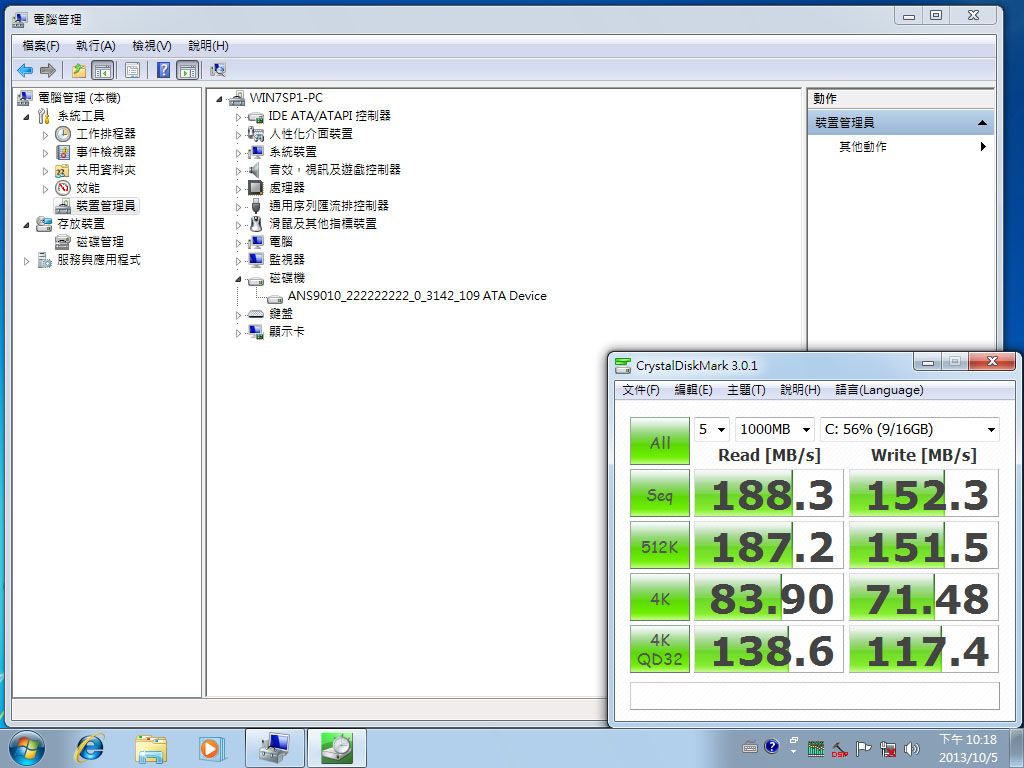Collapse the 磁碟機 category
This screenshot has height=768, width=1024.
tap(238, 279)
